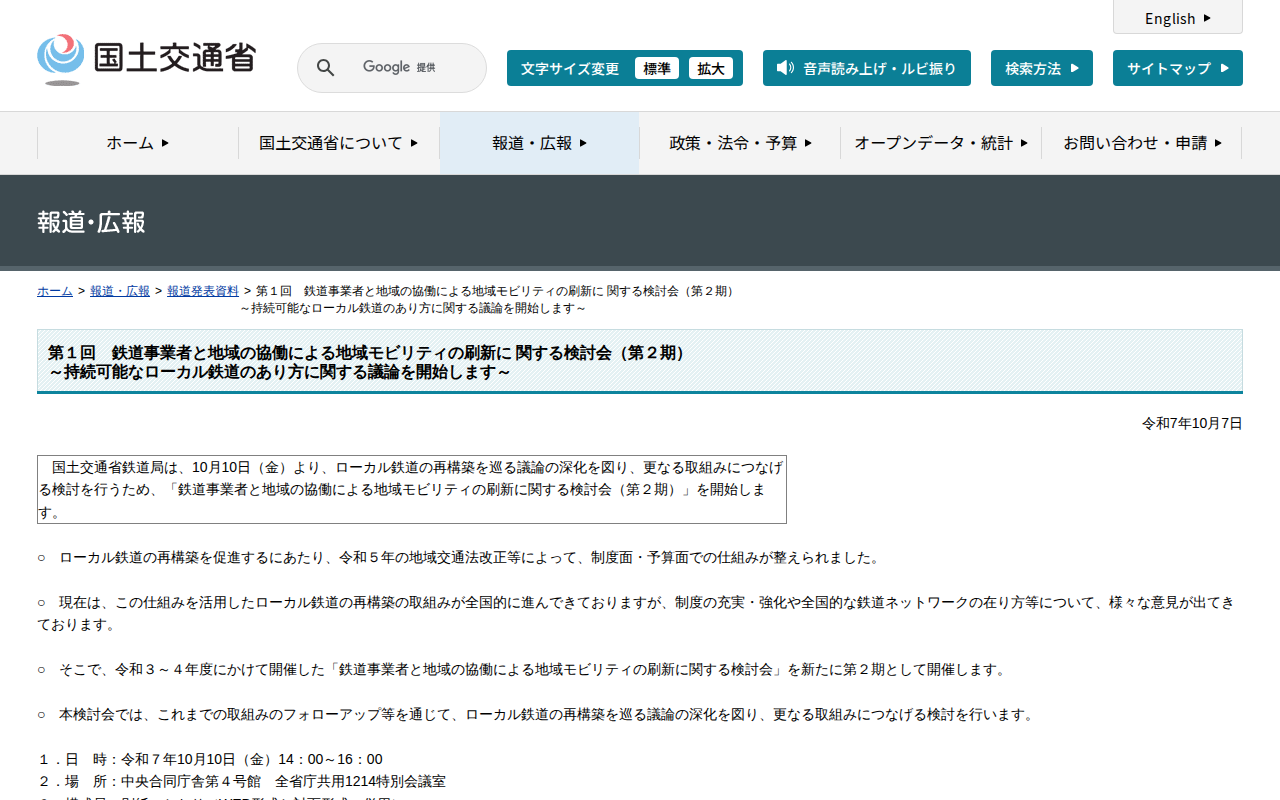Screen dimensions: 1280x800
Task: Open the 報道・広報 navigation tab
Action: click(x=540, y=143)
